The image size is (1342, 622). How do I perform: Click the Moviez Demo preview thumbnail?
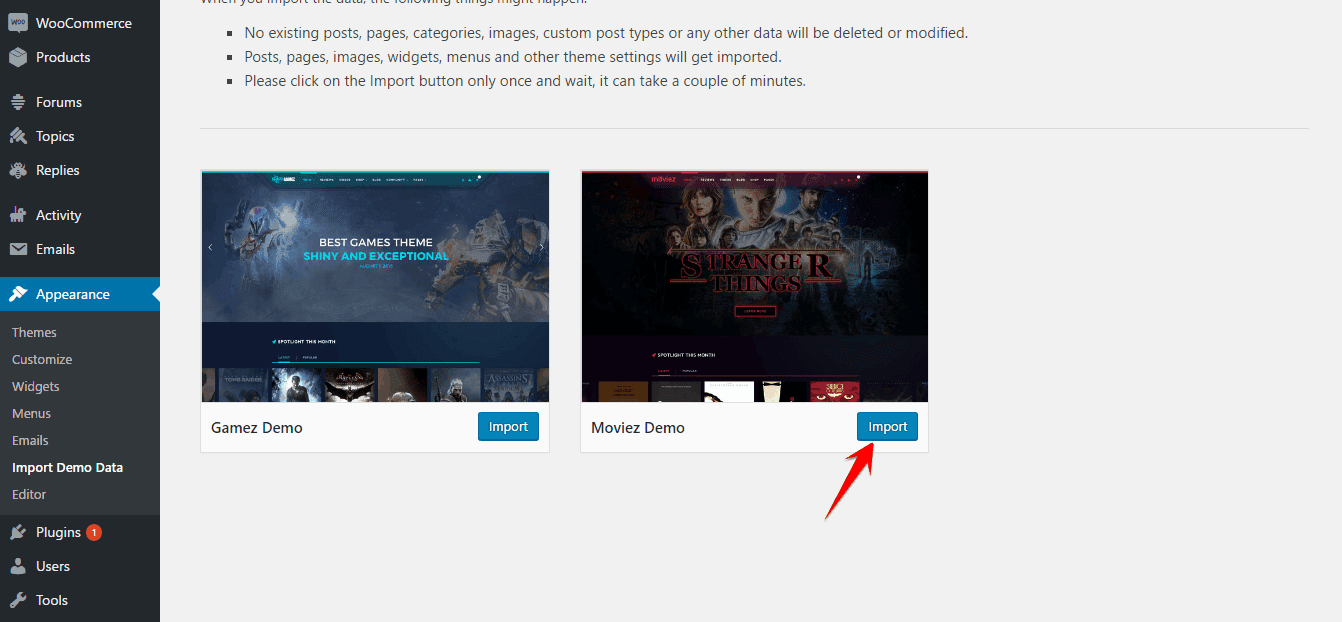pyautogui.click(x=754, y=286)
